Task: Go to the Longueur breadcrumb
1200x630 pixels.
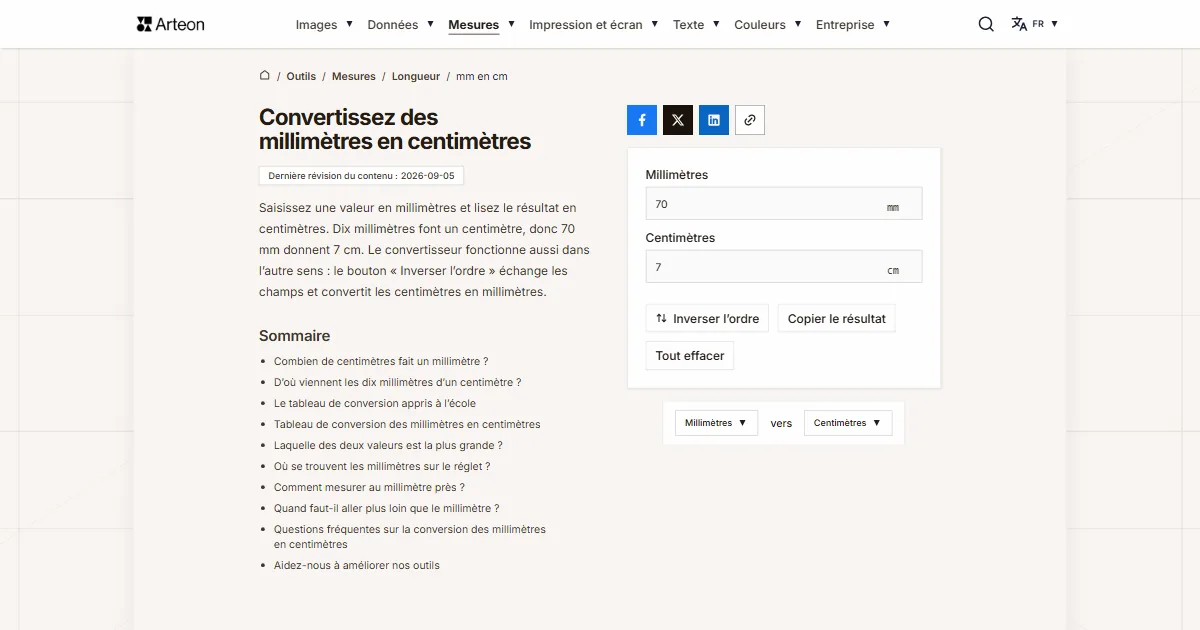Action: coord(416,76)
